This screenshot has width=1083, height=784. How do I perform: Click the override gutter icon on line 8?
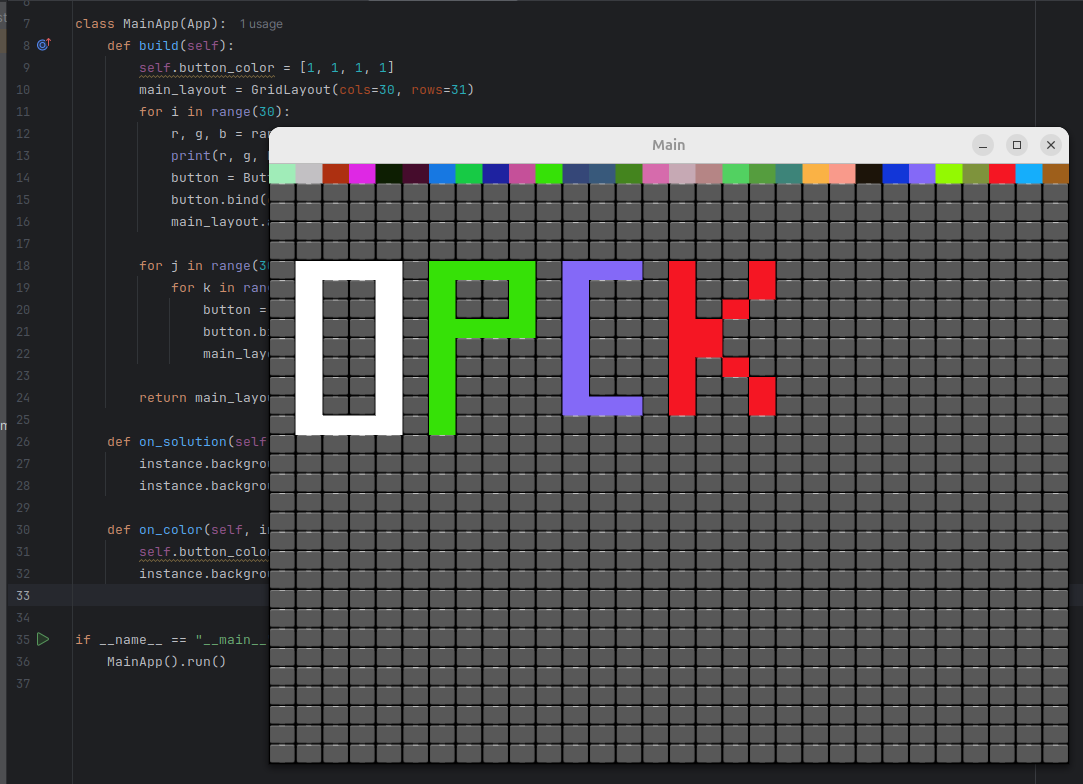(44, 45)
